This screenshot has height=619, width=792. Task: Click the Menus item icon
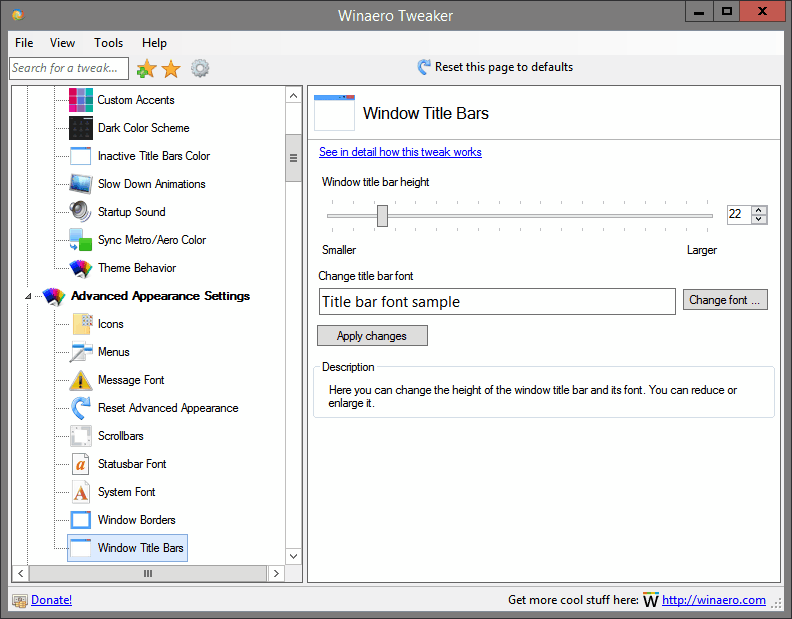(81, 352)
